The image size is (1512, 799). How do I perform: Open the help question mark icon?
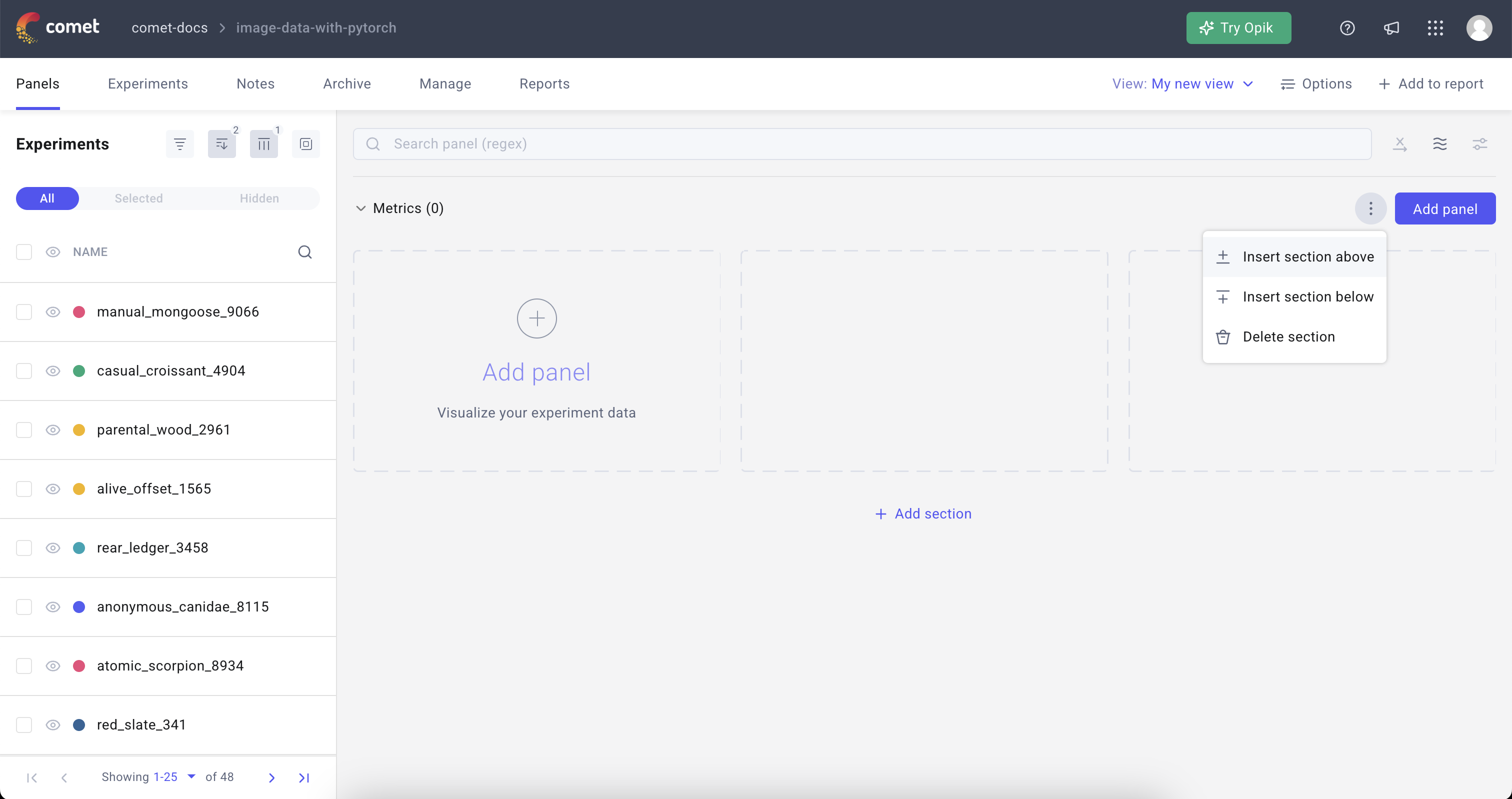[x=1347, y=27]
